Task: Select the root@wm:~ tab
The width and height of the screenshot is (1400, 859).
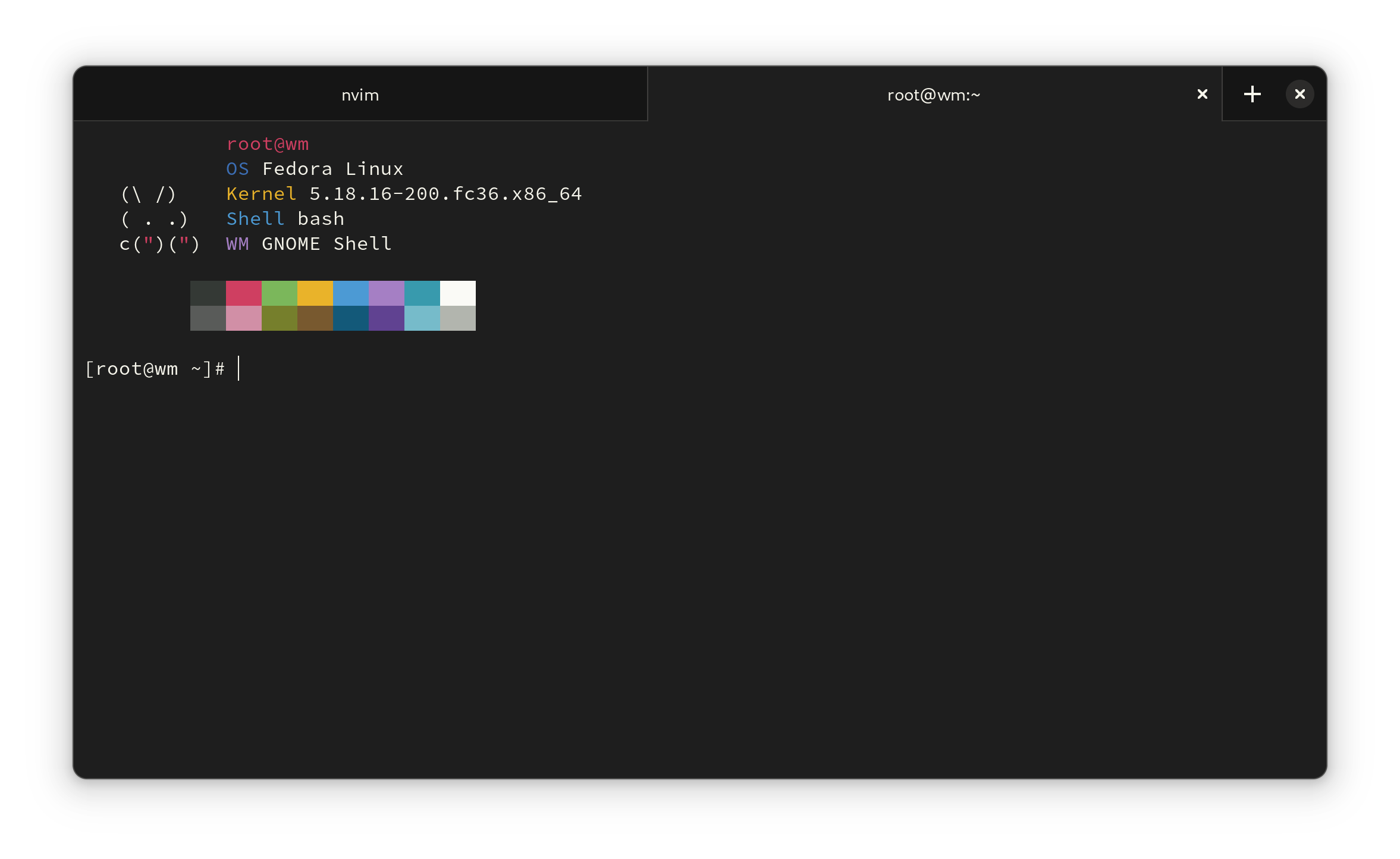Action: 933,95
